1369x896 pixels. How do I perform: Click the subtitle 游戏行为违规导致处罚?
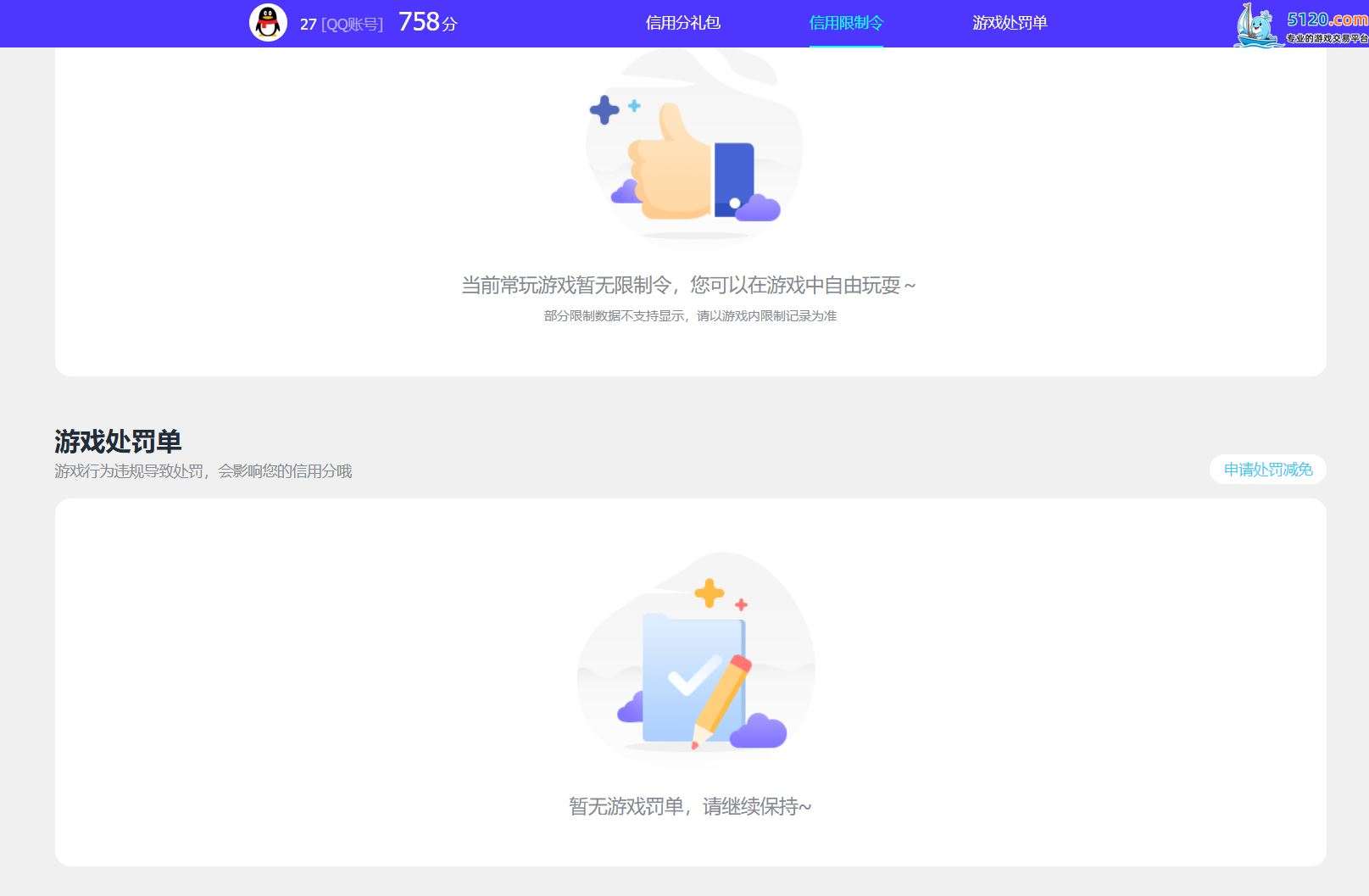(x=129, y=471)
